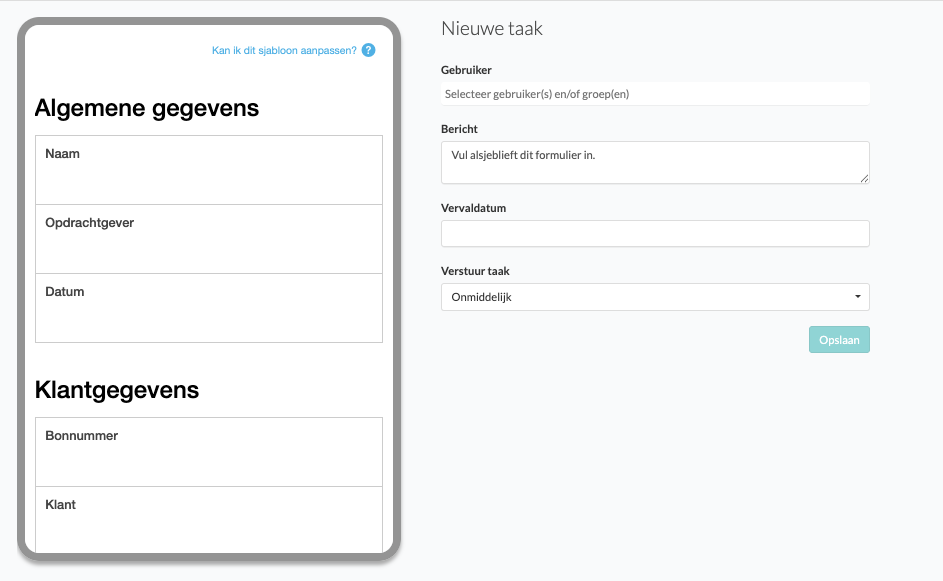943x581 pixels.
Task: Click the Vervaldatum field label
Action: coord(473,208)
